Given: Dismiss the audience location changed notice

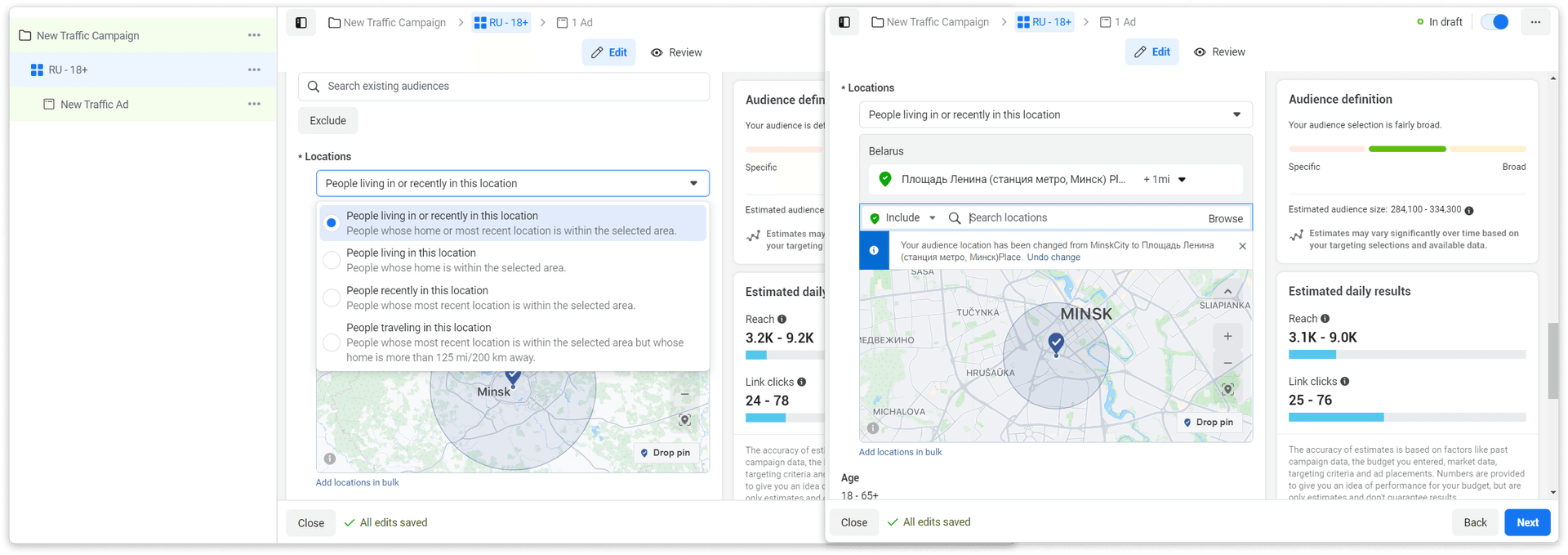Looking at the screenshot, I should [1242, 246].
